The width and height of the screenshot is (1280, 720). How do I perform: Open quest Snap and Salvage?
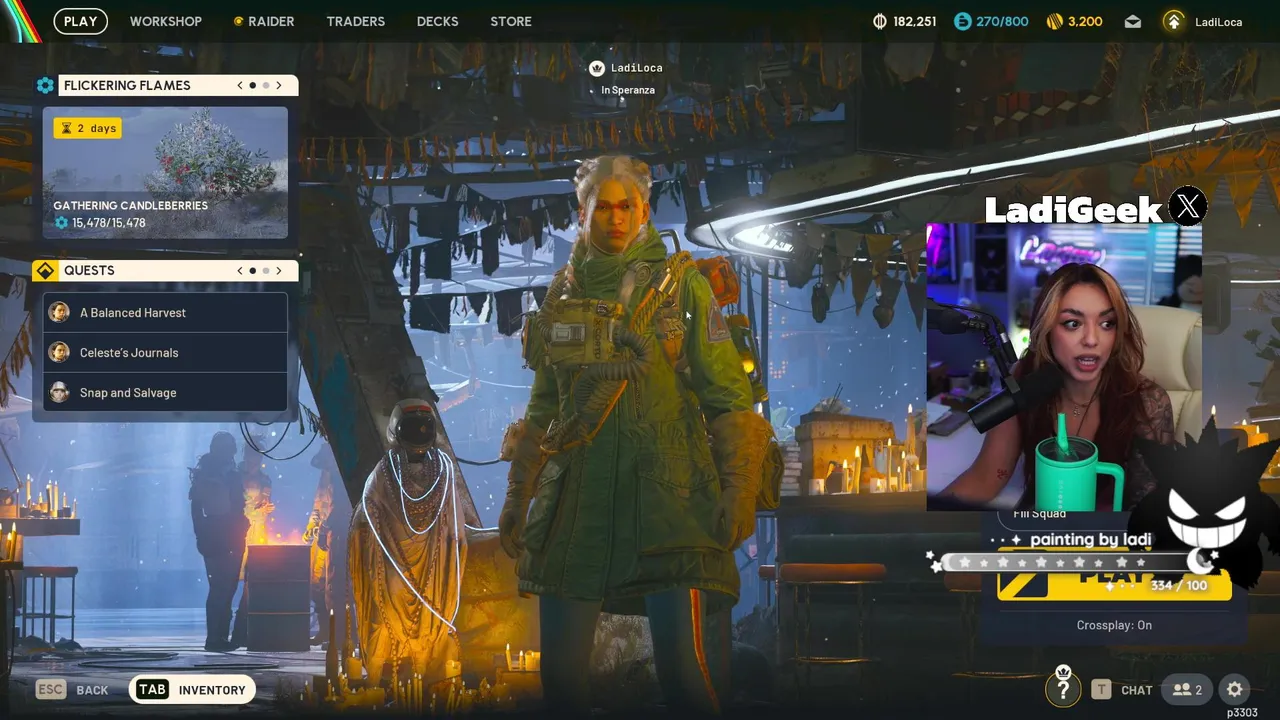165,393
